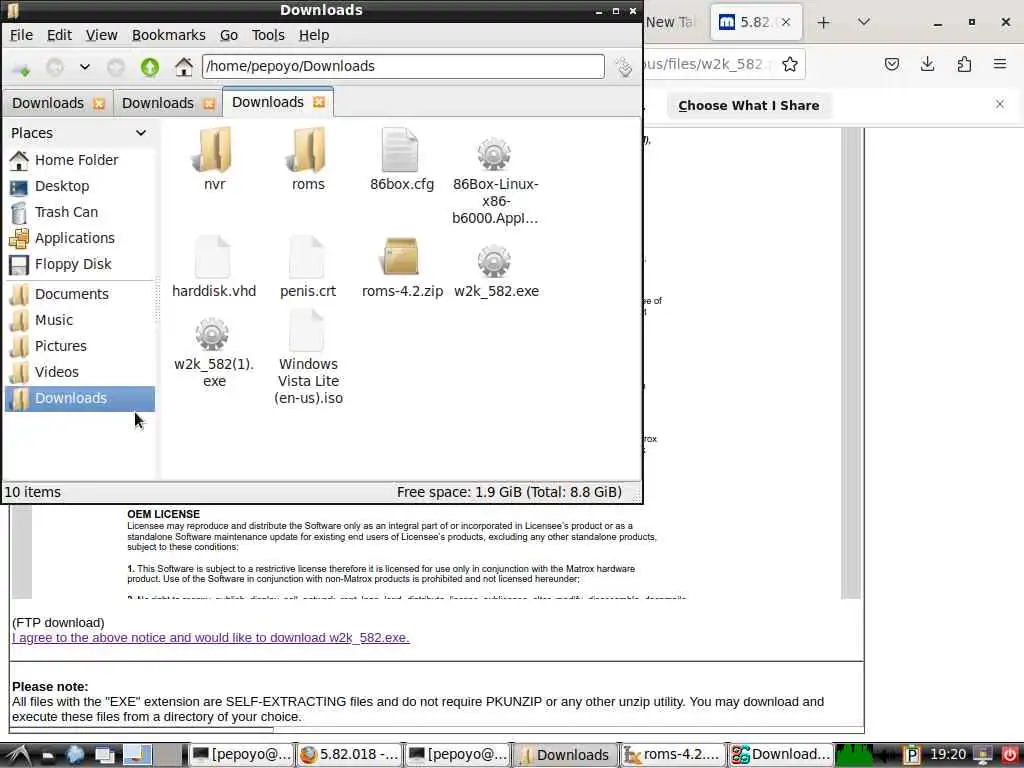Image resolution: width=1024 pixels, height=768 pixels.
Task: Click the greyed forward arrow in file manager
Action: pyautogui.click(x=116, y=67)
